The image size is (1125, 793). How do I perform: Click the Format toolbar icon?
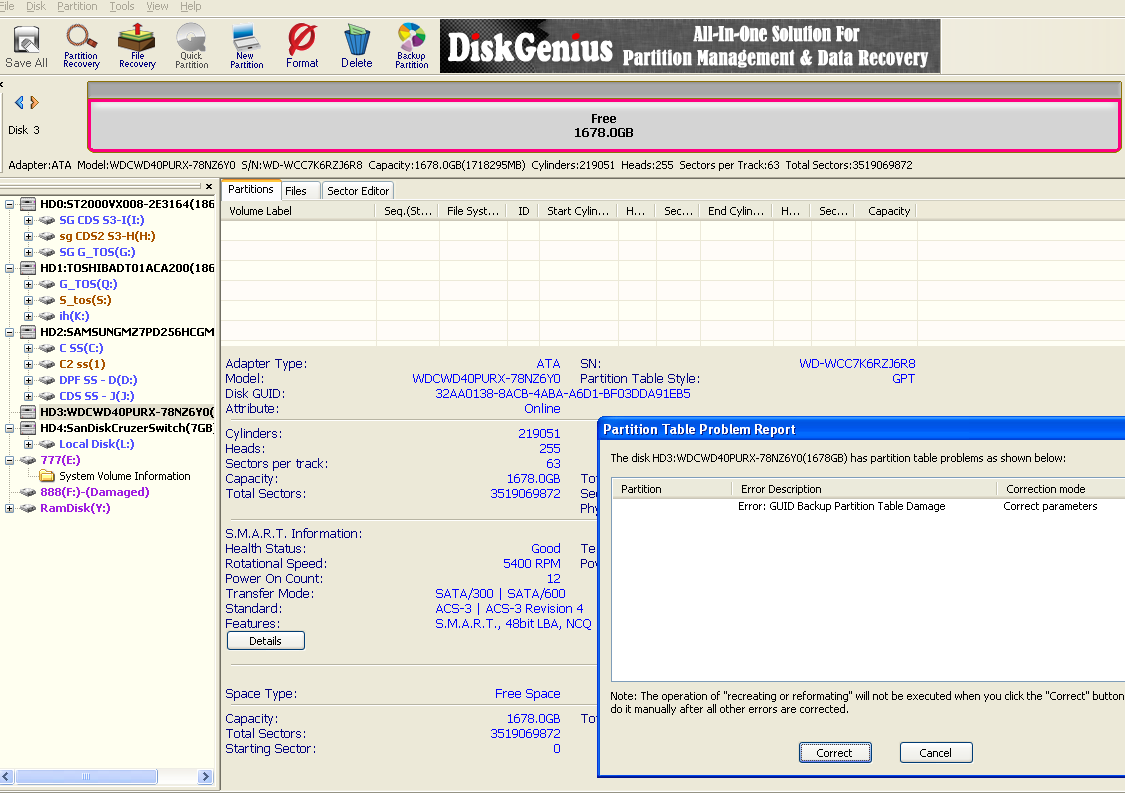pos(301,46)
